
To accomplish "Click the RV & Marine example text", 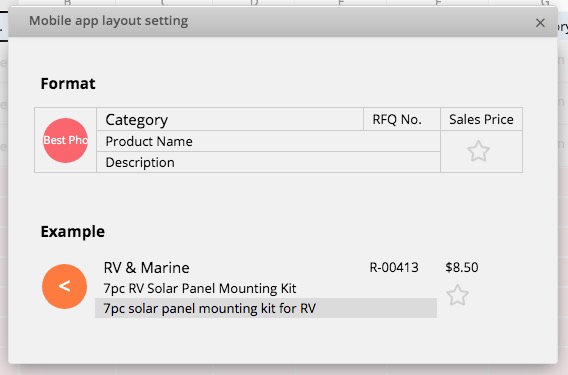I will point(146,268).
